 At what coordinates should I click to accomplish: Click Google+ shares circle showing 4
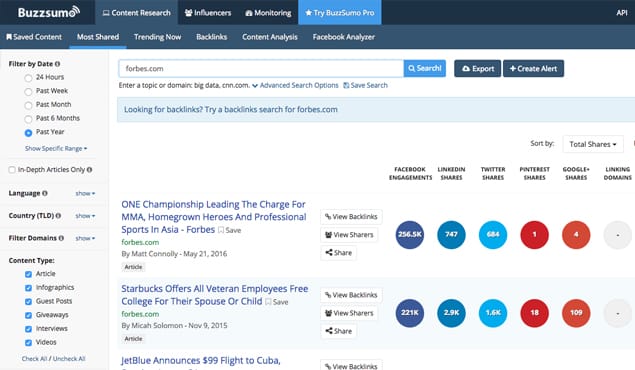[x=576, y=235]
